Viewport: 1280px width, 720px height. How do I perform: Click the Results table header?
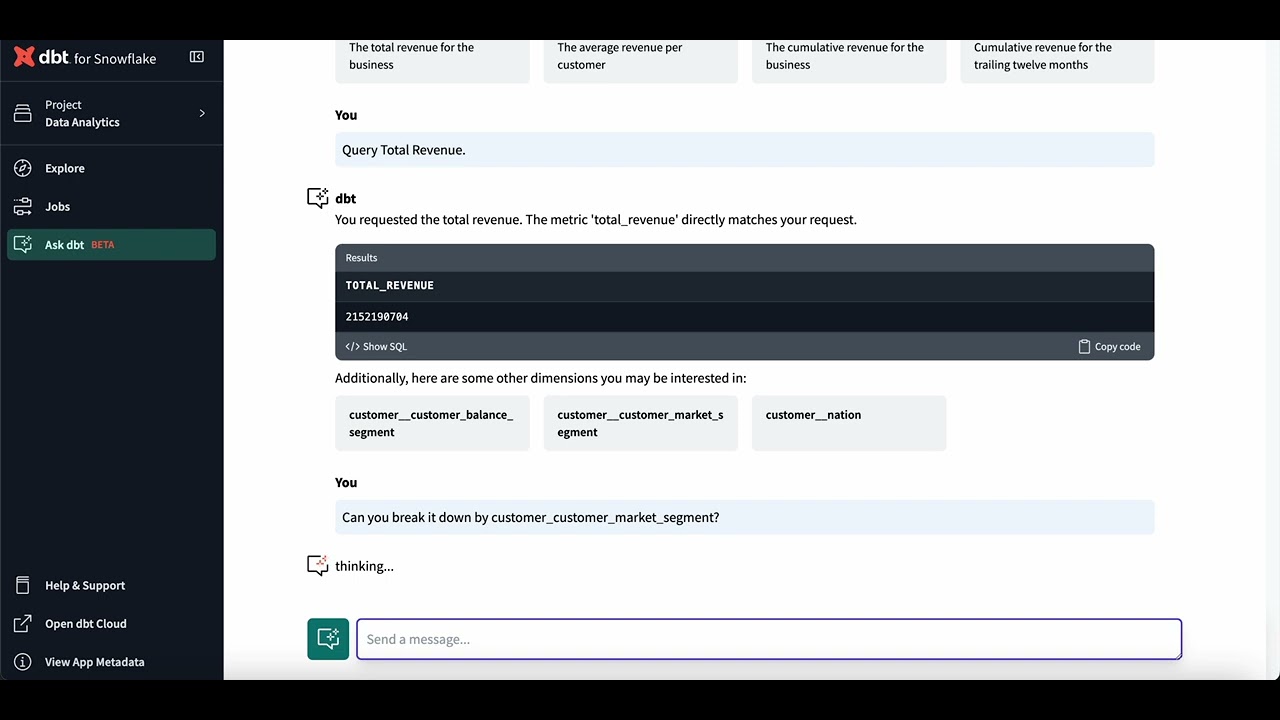(744, 258)
